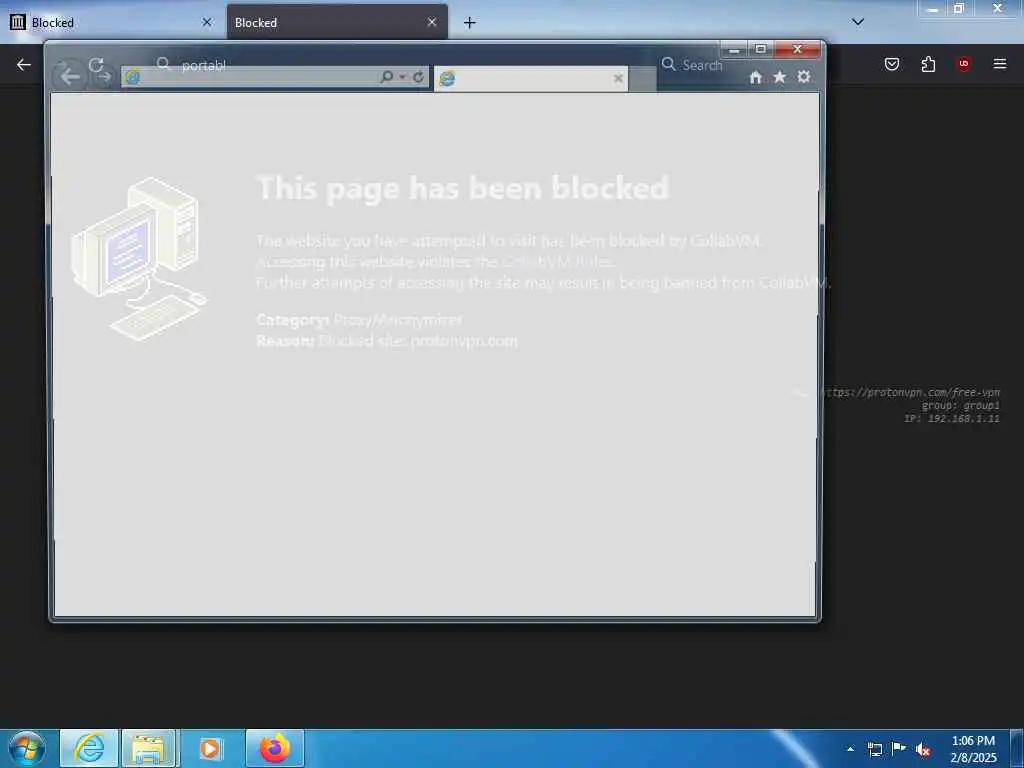
Task: Click the uBlock Origin toolbar icon
Action: (963, 63)
